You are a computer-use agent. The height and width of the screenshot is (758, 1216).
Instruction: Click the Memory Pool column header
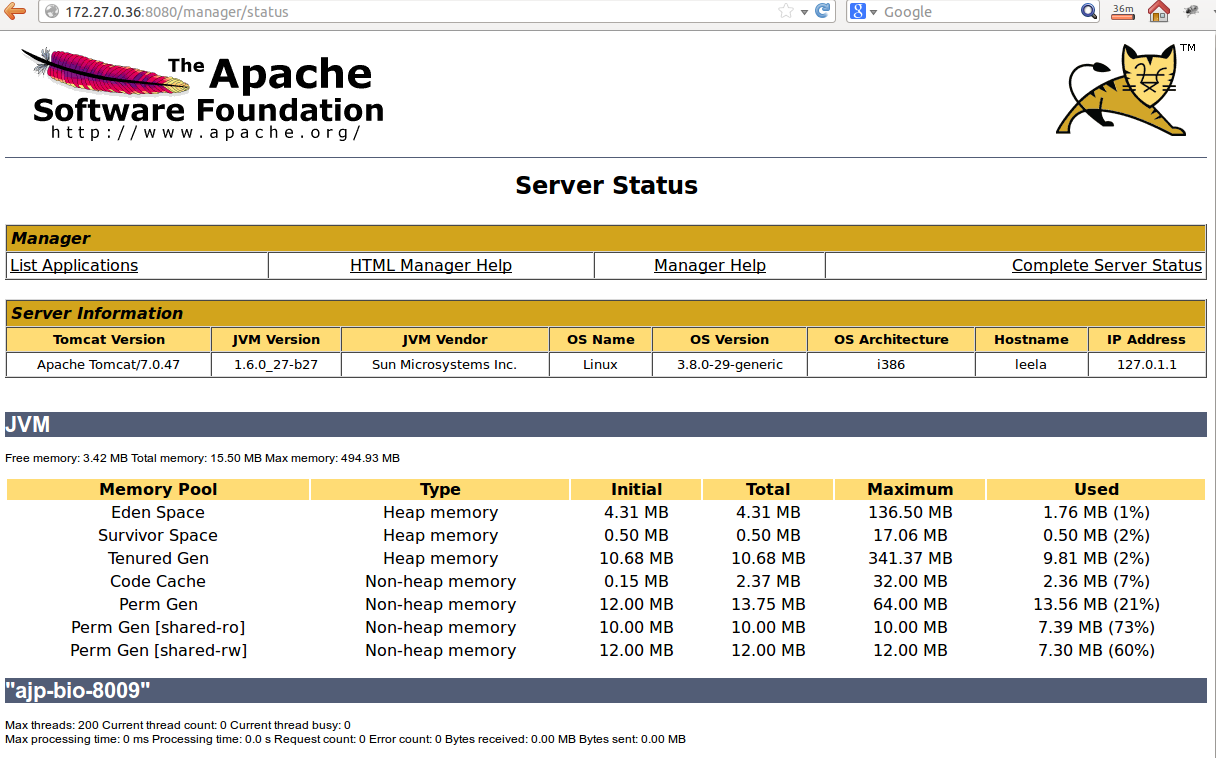coord(158,489)
